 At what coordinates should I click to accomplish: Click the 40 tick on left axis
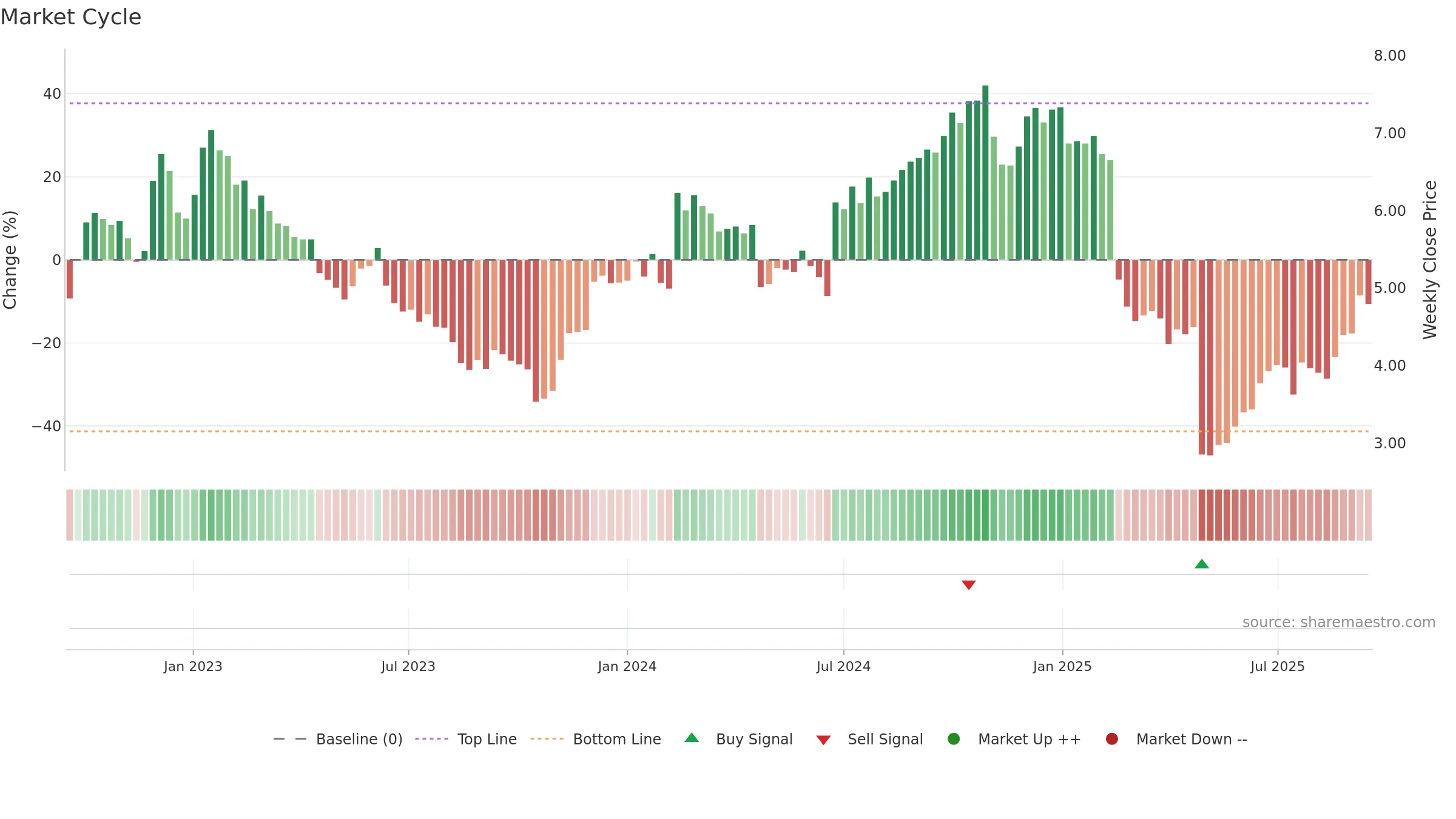pyautogui.click(x=52, y=94)
